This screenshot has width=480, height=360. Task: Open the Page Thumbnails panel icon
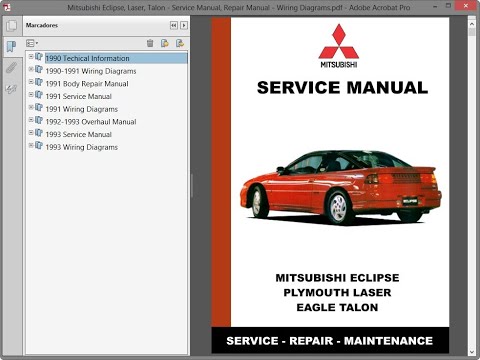(x=12, y=26)
